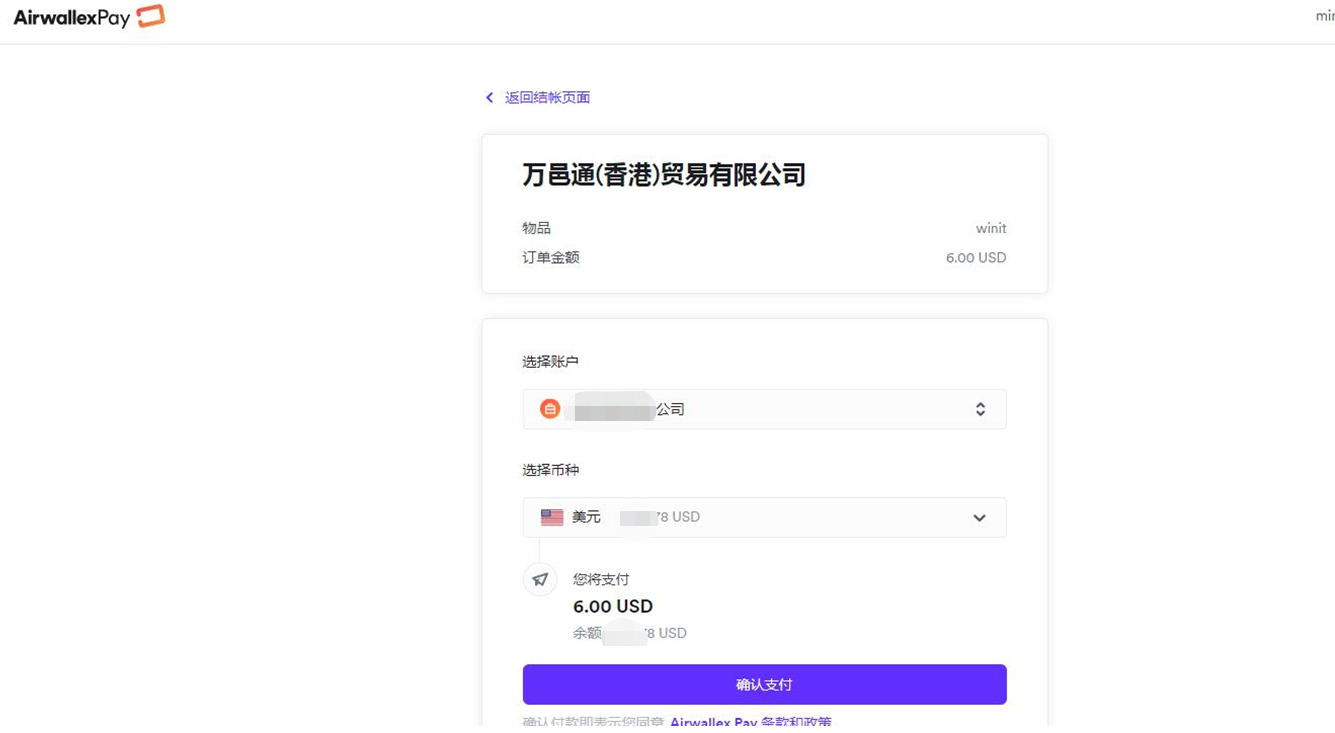The image size is (1335, 733).
Task: Click the chevron on the currency selector
Action: pos(979,518)
